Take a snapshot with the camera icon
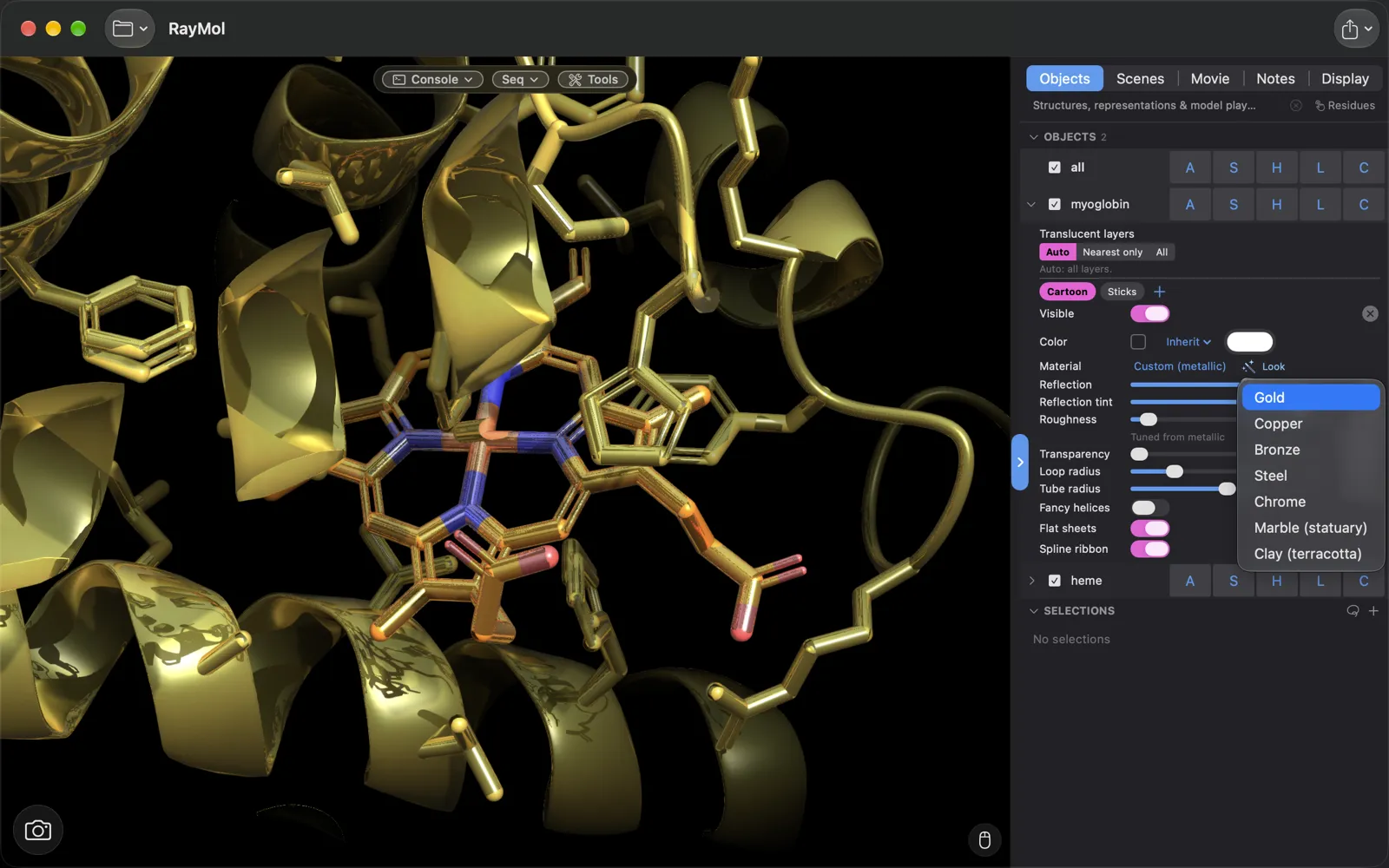Viewport: 1389px width, 868px height. click(38, 831)
